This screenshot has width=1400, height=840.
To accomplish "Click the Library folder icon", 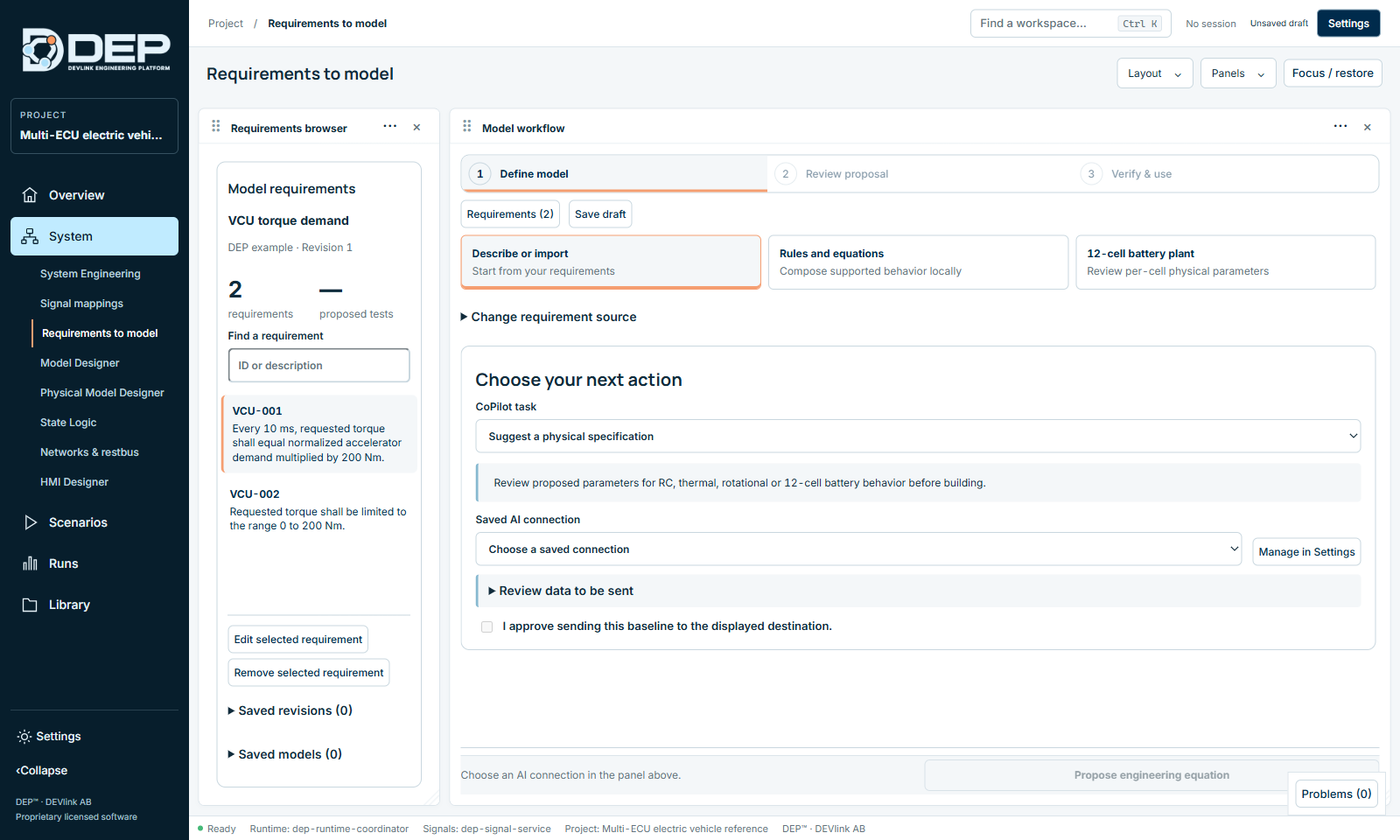I will (x=30, y=605).
